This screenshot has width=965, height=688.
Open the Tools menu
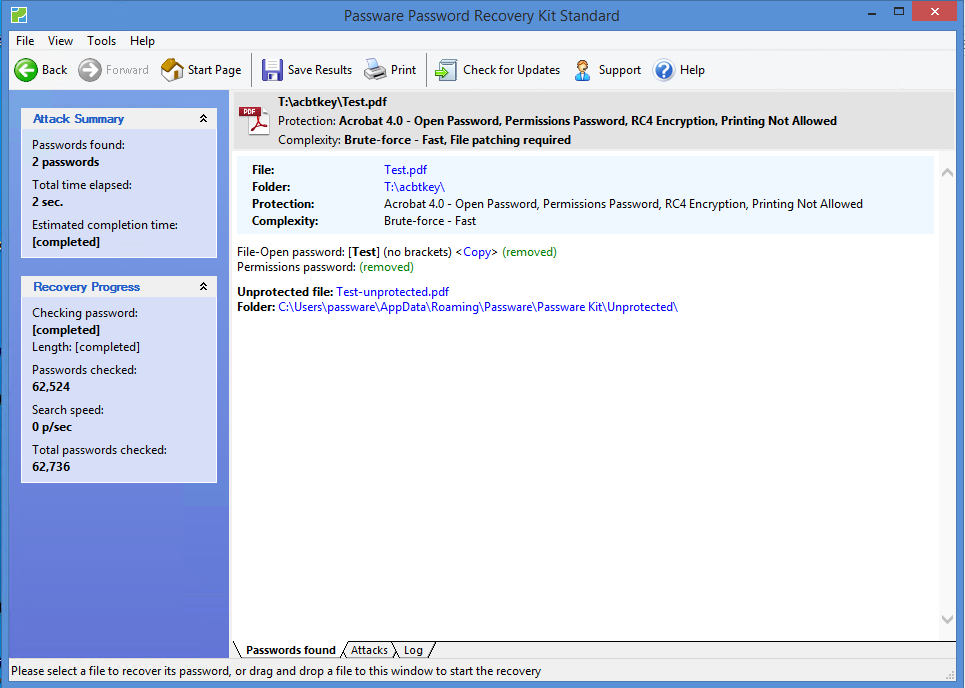(101, 41)
